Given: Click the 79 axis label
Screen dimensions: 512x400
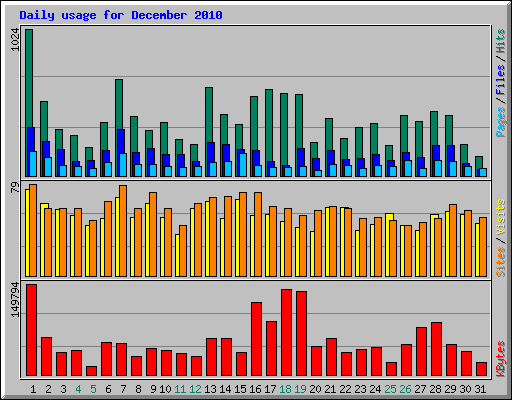Looking at the screenshot, I should click(15, 187).
